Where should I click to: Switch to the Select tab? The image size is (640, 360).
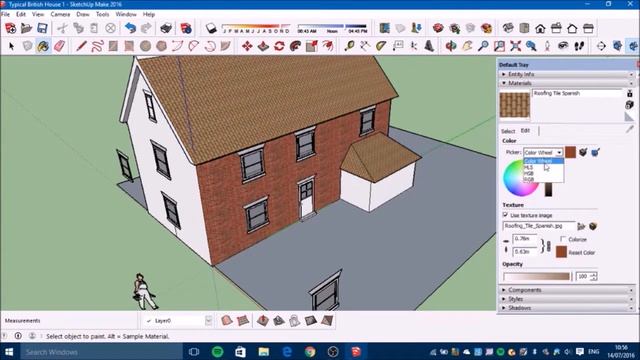point(508,131)
